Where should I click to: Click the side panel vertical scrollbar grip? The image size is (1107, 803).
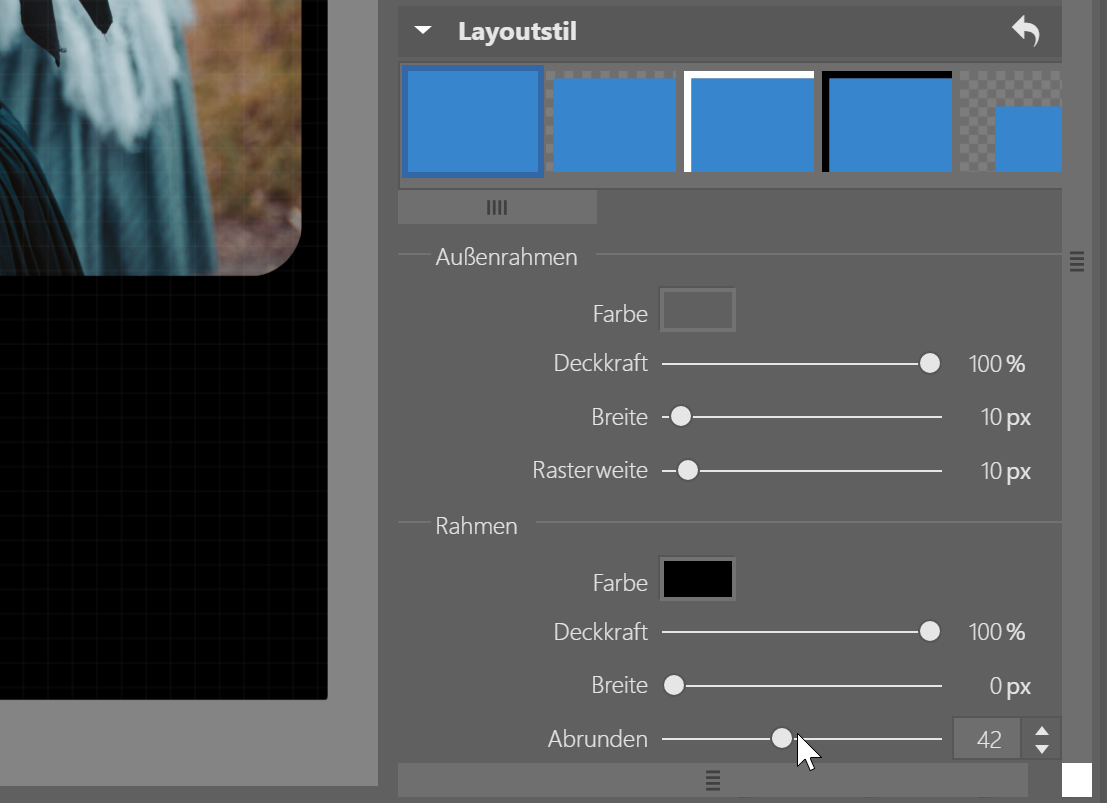[1077, 262]
